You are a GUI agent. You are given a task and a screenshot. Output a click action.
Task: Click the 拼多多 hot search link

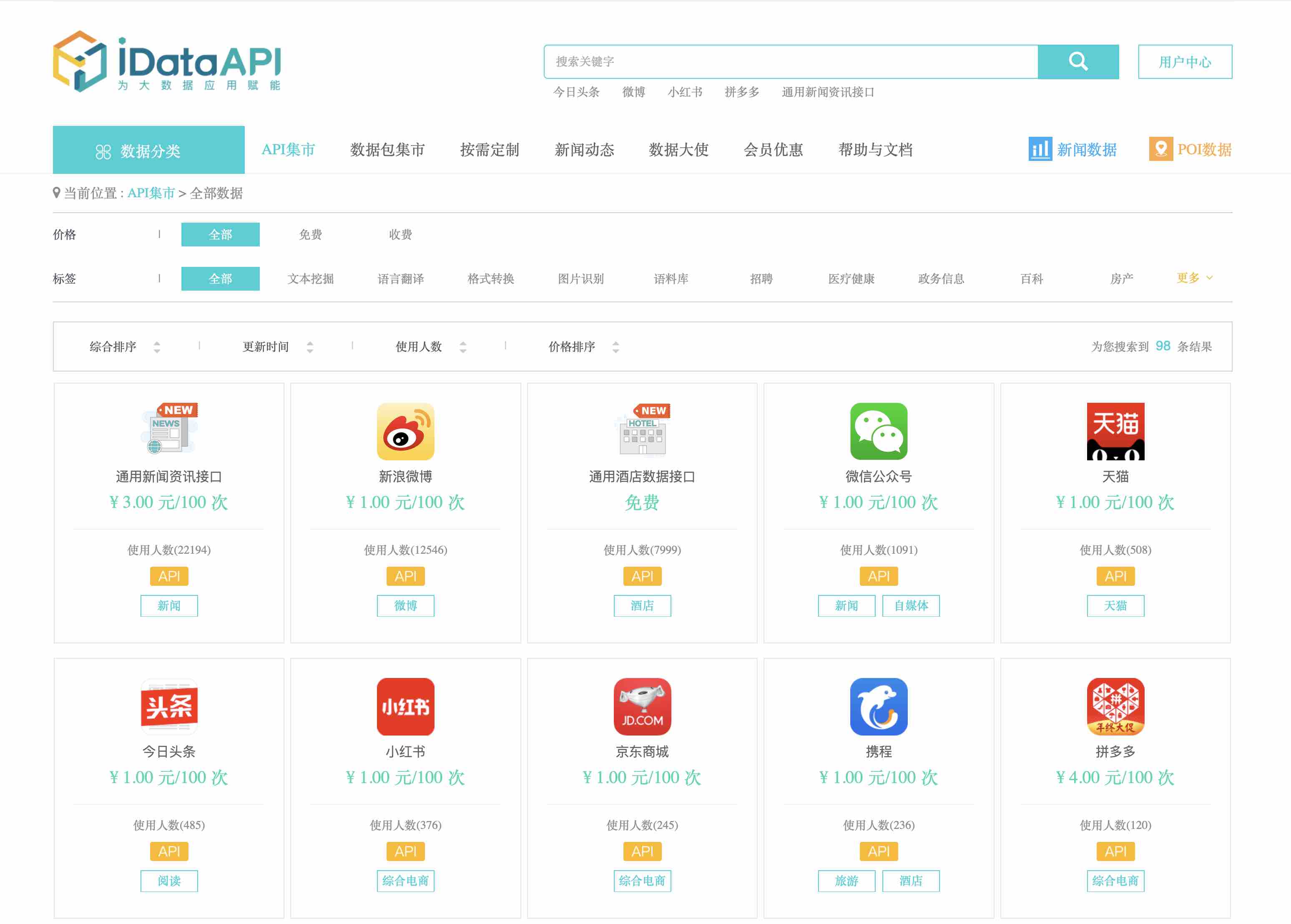741,92
